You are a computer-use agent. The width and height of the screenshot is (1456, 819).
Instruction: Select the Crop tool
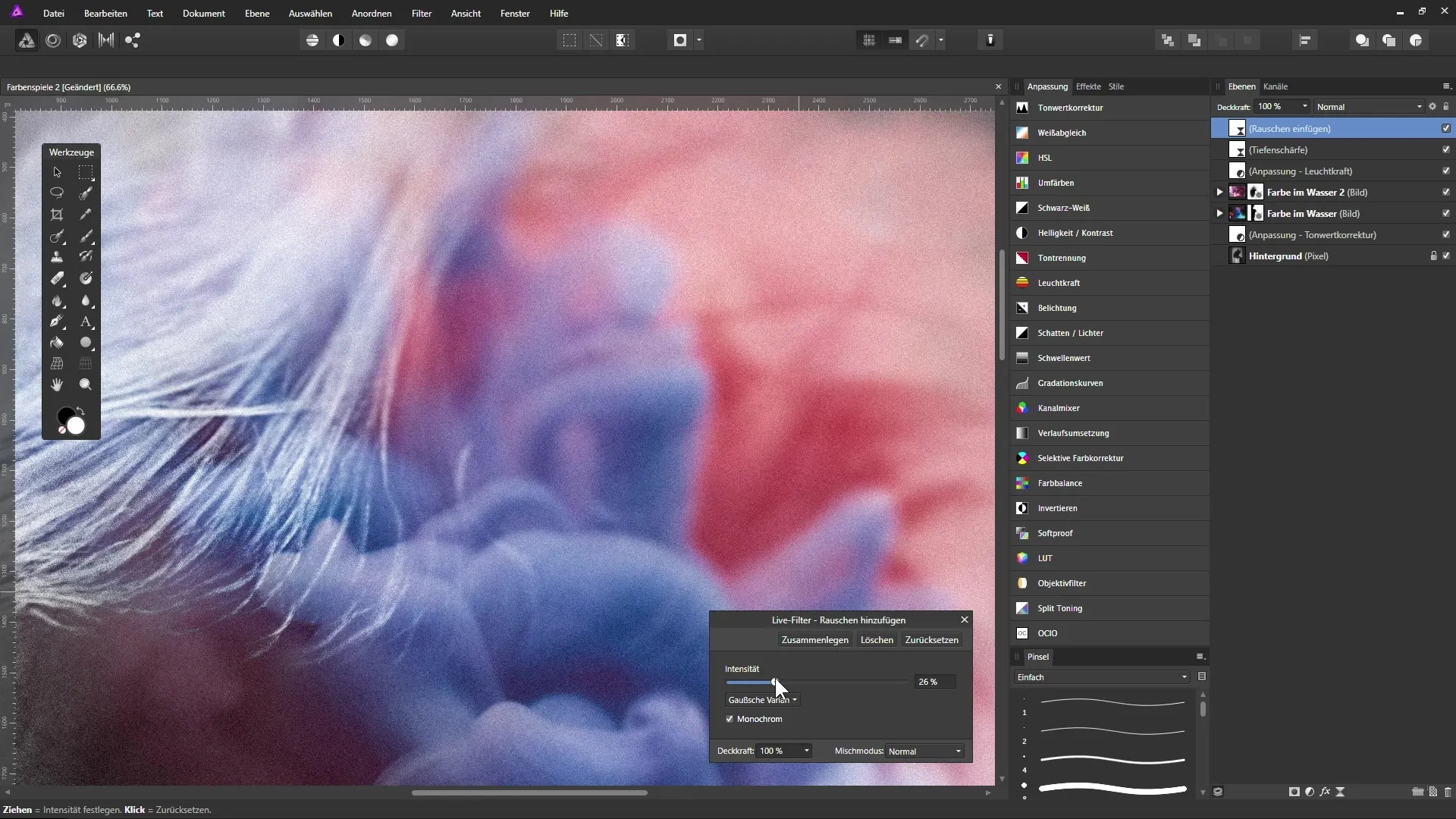click(57, 215)
